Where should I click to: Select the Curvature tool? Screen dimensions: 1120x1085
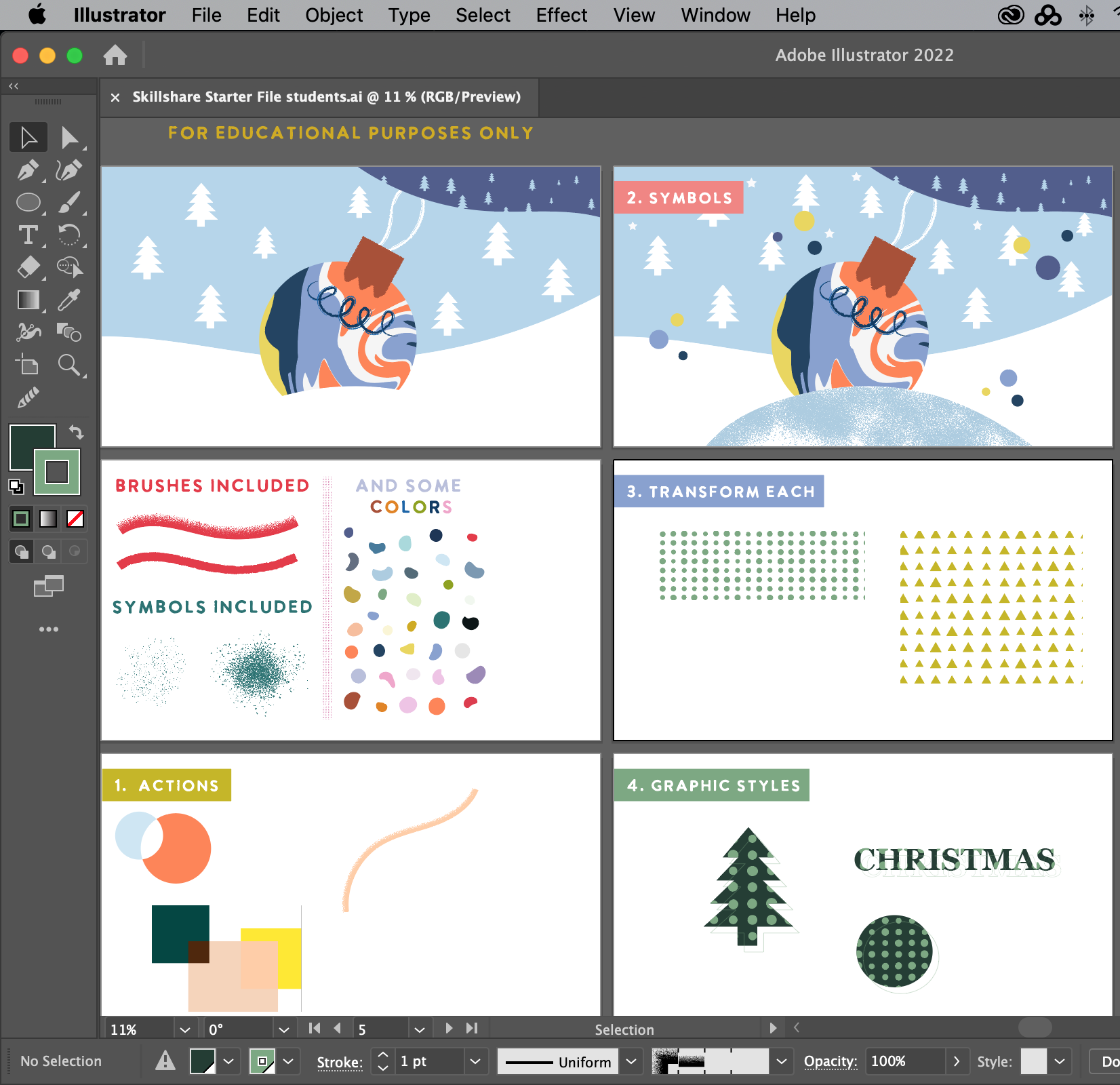click(69, 170)
